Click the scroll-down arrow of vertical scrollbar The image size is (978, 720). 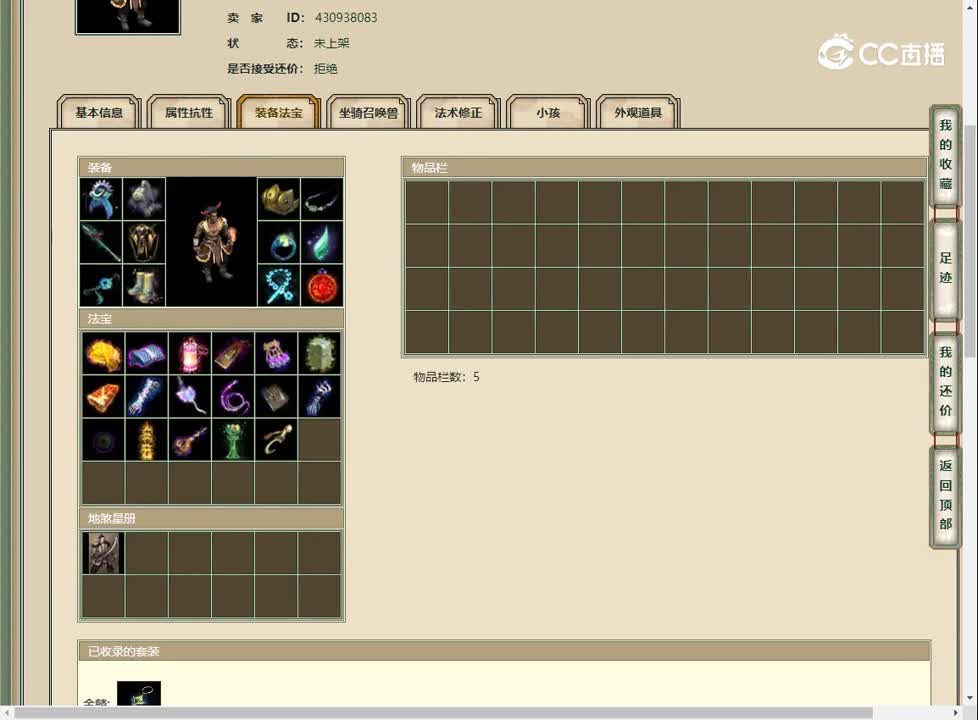click(x=970, y=698)
